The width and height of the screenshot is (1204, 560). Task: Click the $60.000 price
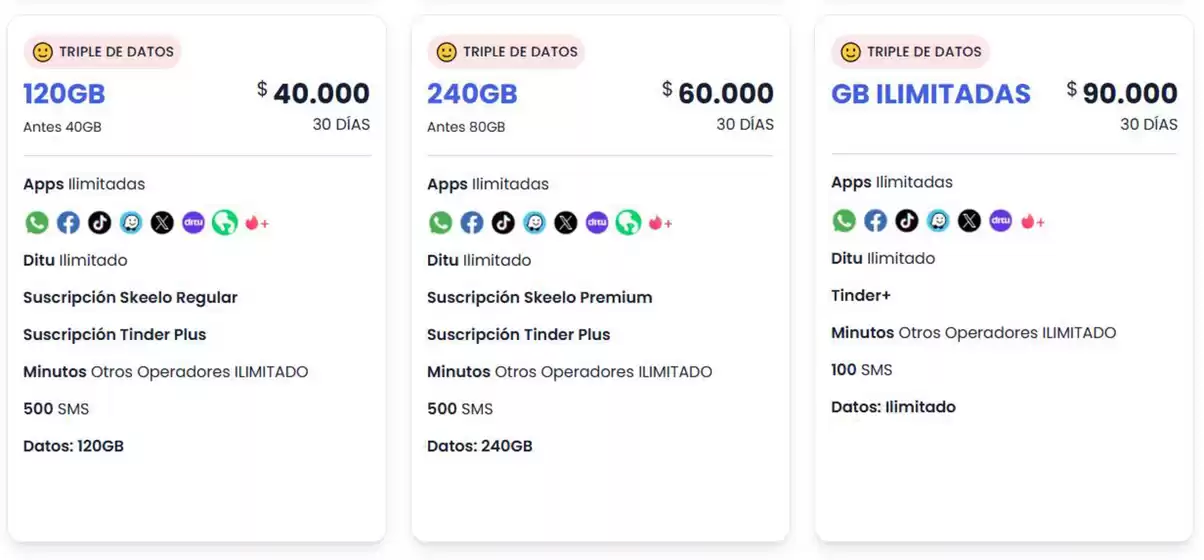[718, 93]
